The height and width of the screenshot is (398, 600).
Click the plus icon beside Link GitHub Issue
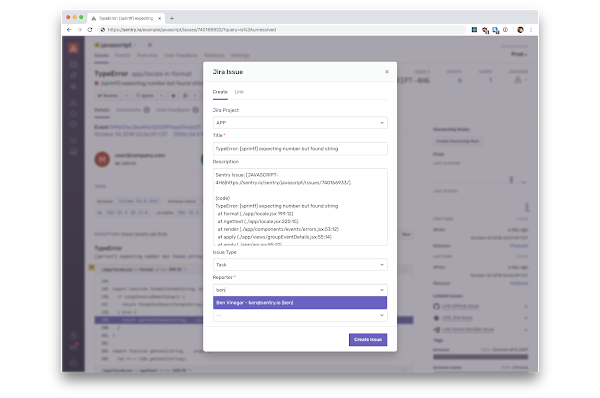click(526, 306)
